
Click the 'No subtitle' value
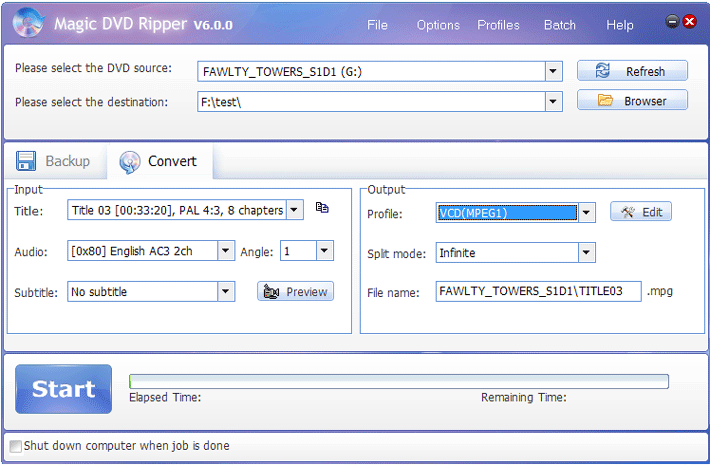(x=99, y=292)
